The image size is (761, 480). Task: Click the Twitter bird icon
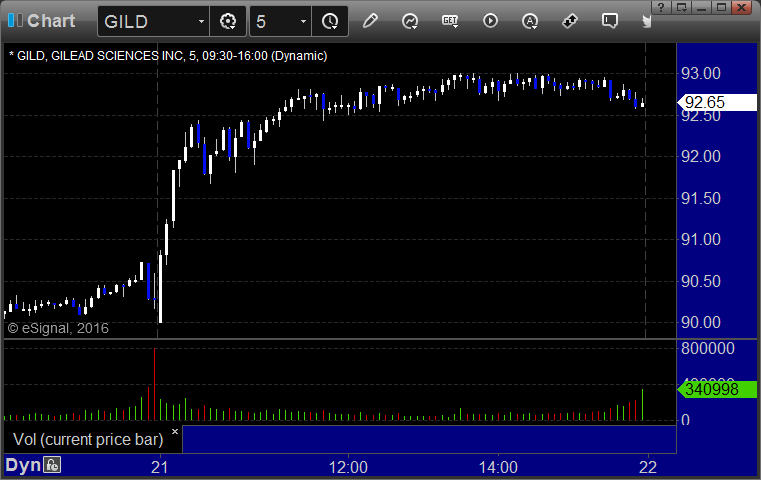point(646,21)
